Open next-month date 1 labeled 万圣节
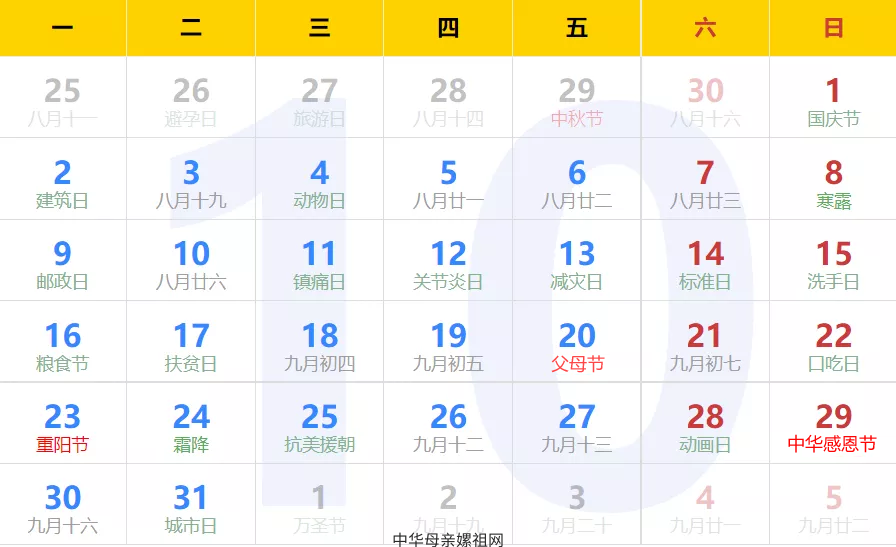Screen dimensions: 896x547 pyautogui.click(x=319, y=505)
